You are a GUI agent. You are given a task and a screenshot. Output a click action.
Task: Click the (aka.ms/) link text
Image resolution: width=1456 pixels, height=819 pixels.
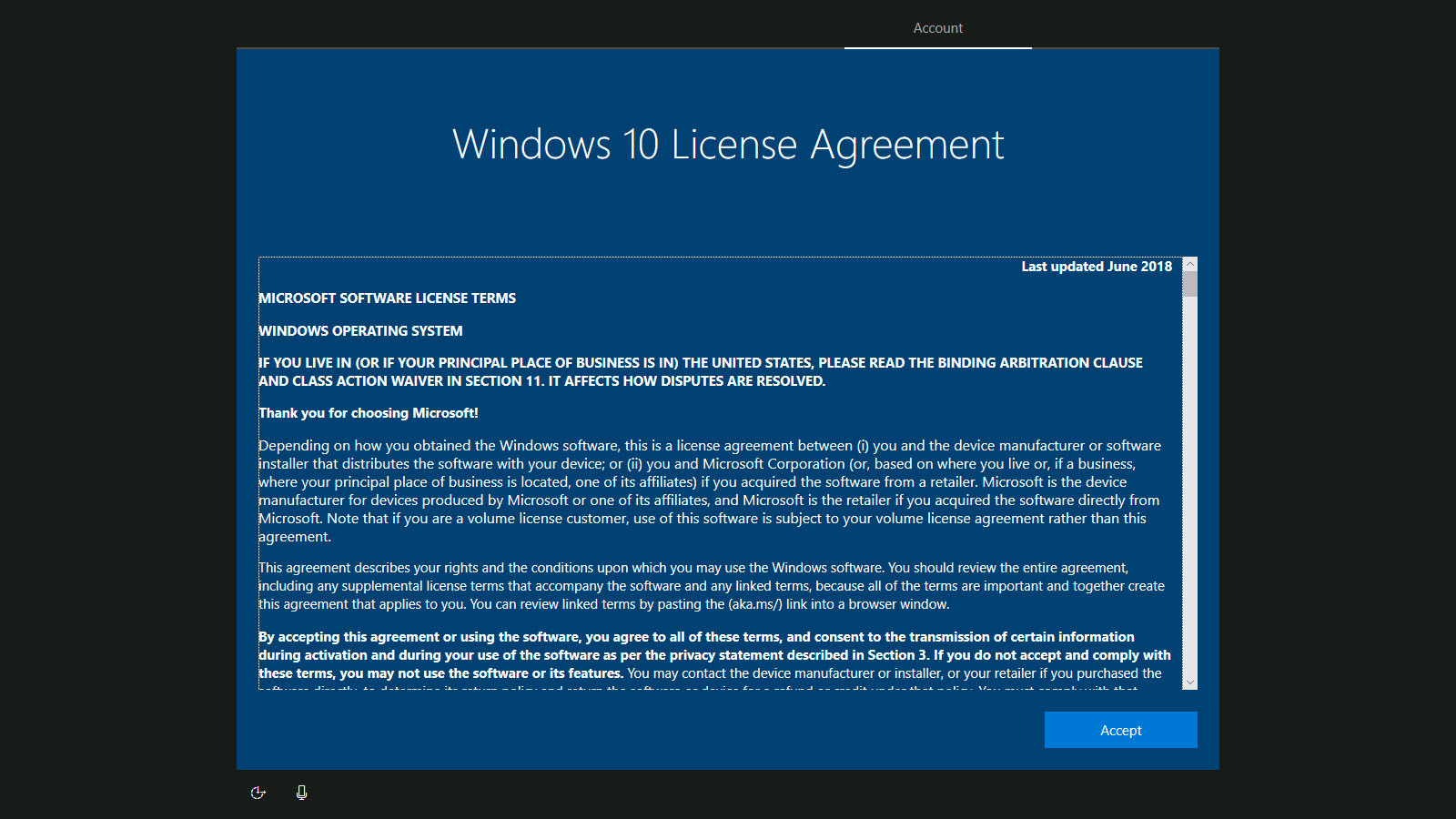click(x=754, y=604)
